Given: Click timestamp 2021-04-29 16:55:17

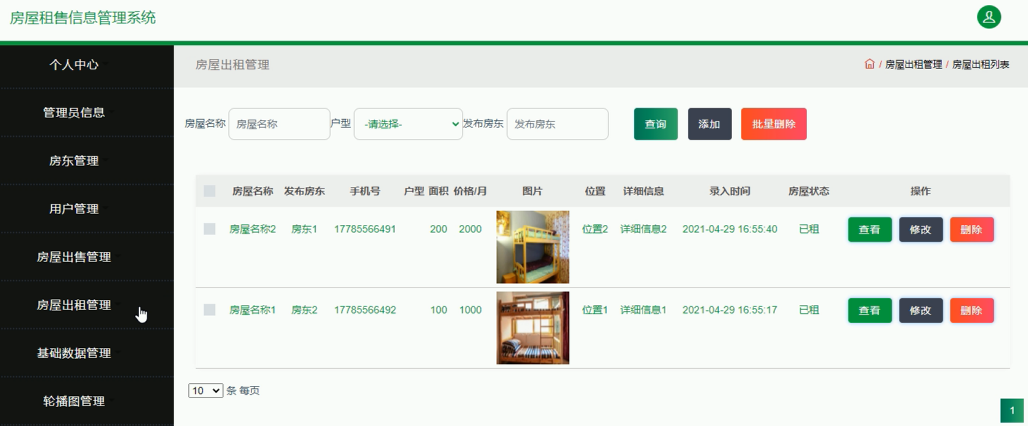Looking at the screenshot, I should (730, 310).
